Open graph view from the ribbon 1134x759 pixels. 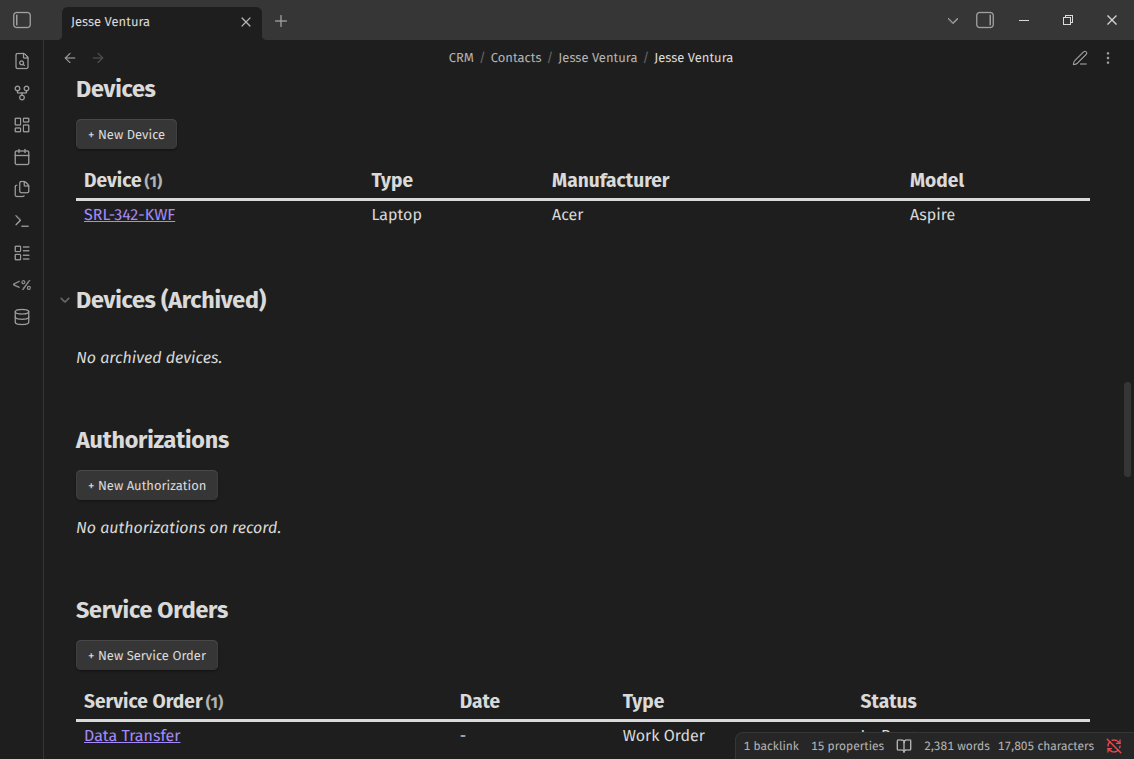(22, 93)
